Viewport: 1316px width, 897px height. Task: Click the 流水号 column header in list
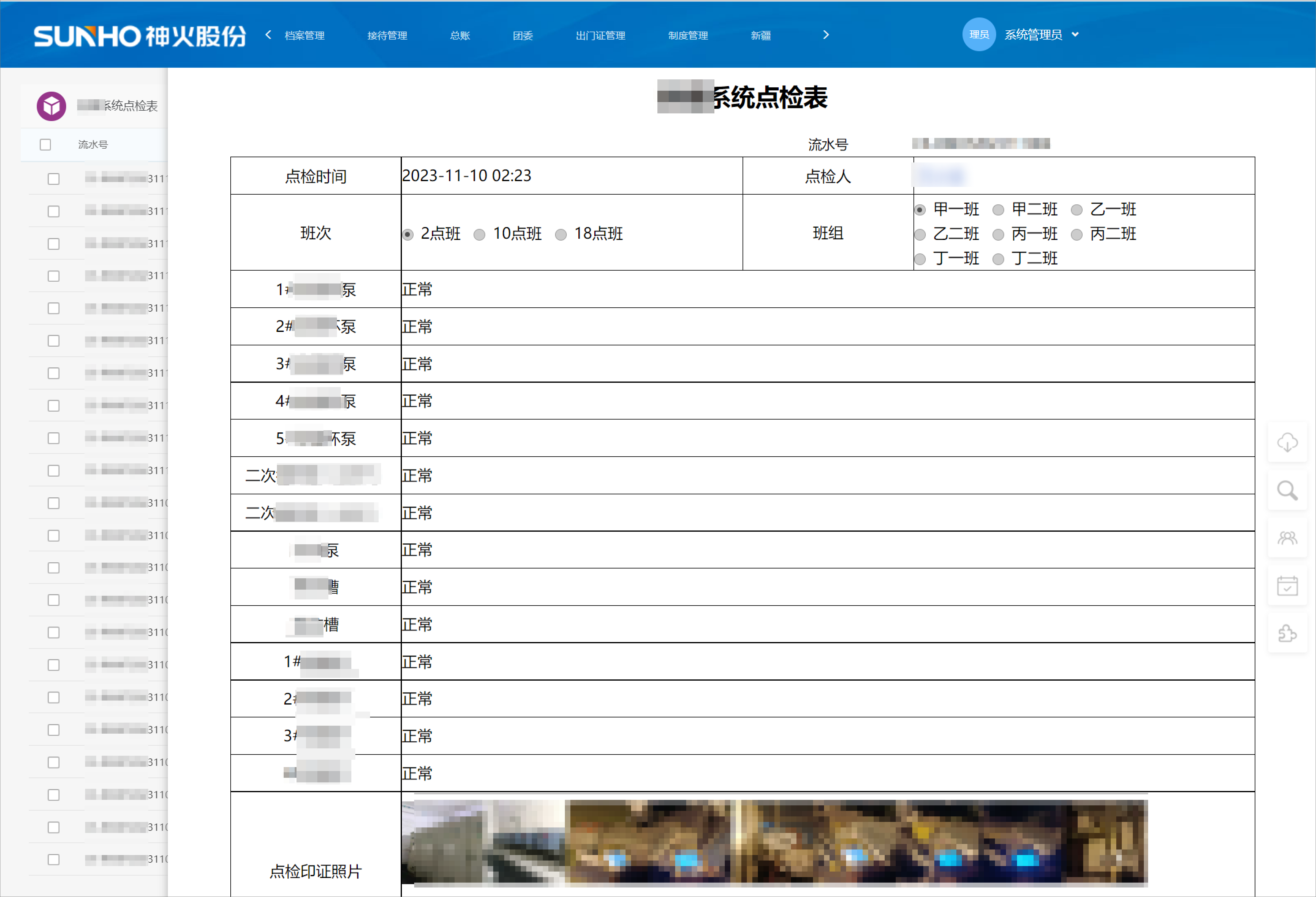coord(93,145)
